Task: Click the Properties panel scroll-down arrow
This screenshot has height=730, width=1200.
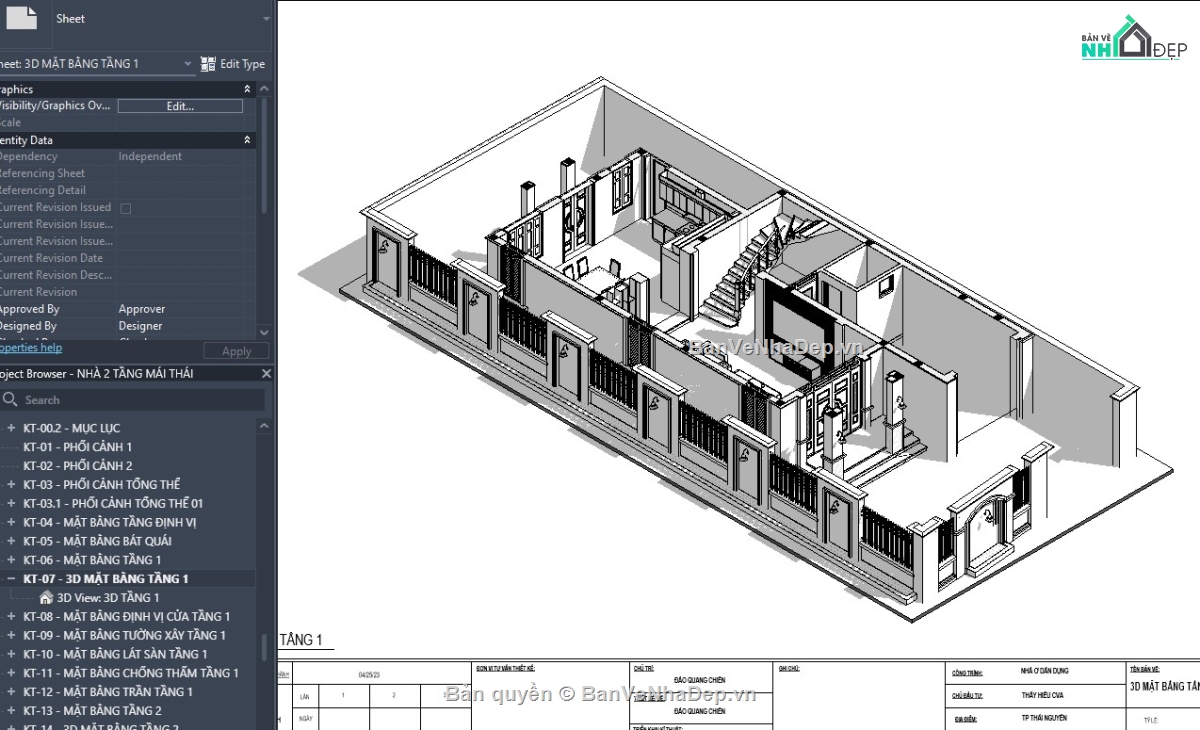Action: point(264,332)
